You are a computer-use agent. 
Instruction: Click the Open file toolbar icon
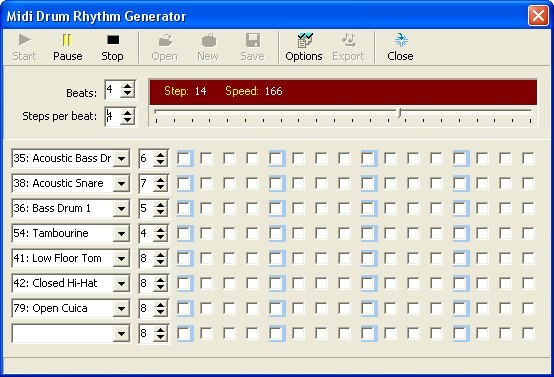(x=165, y=40)
